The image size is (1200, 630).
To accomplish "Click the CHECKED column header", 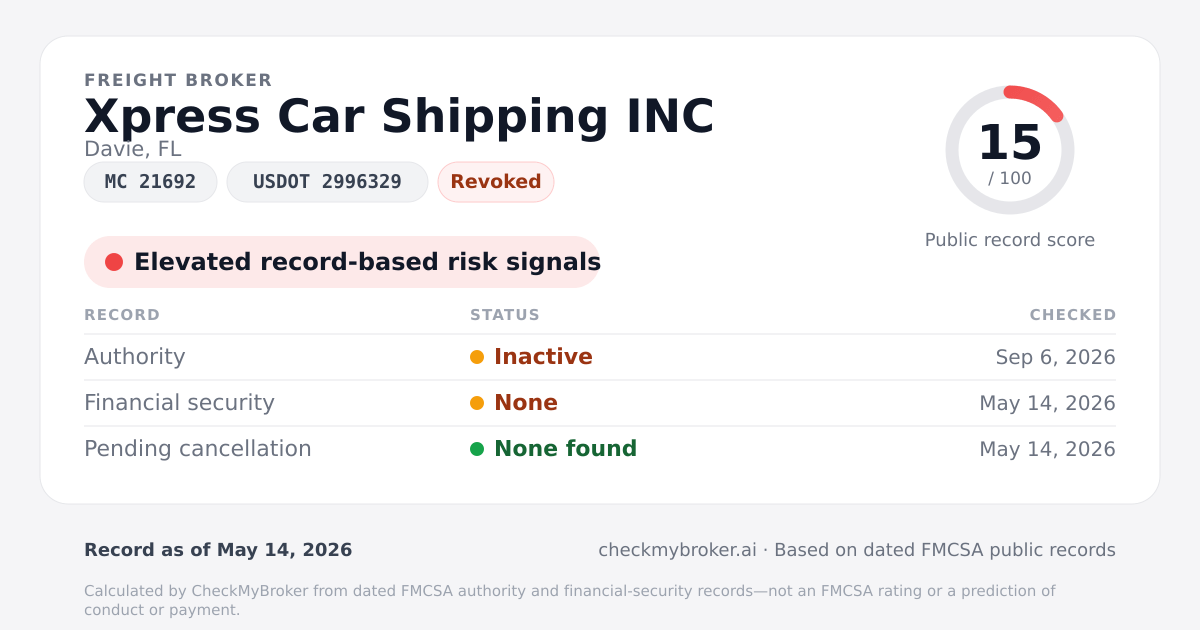I will click(1073, 315).
